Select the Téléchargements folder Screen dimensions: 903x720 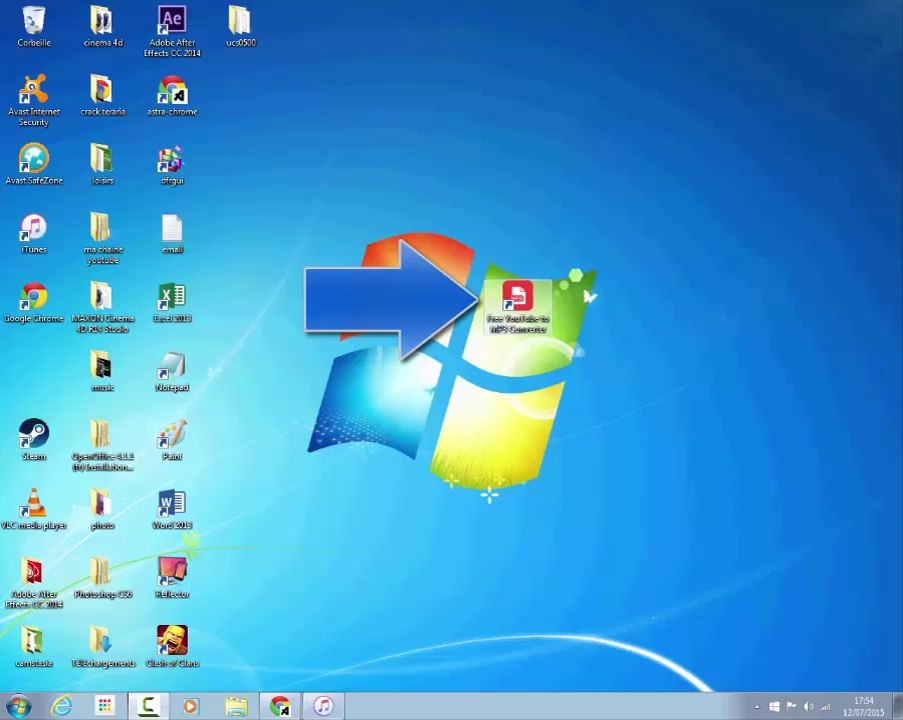click(x=103, y=647)
